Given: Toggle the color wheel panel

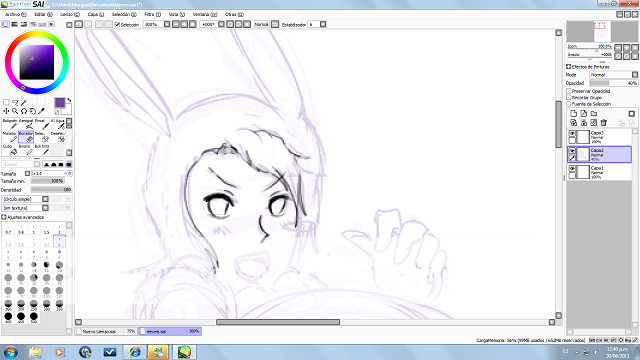Looking at the screenshot, I should (5, 24).
